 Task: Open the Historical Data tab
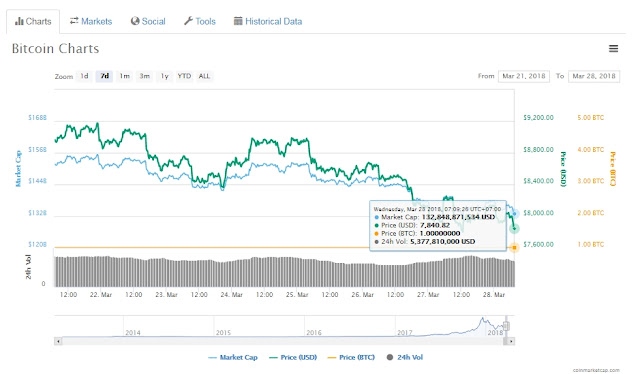pyautogui.click(x=268, y=21)
